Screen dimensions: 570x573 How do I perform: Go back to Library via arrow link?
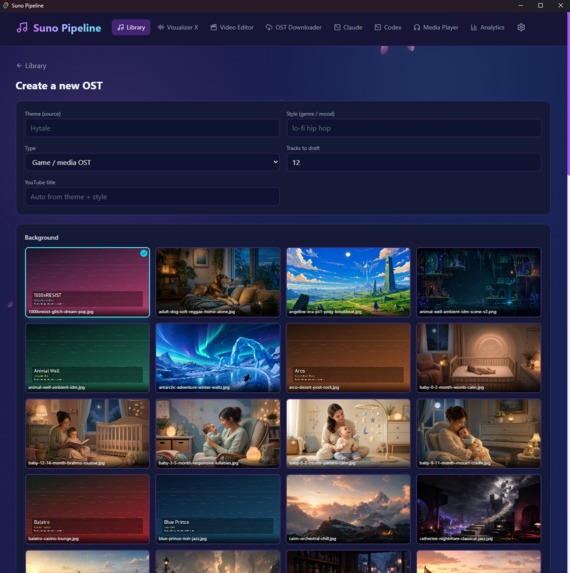[x=31, y=66]
